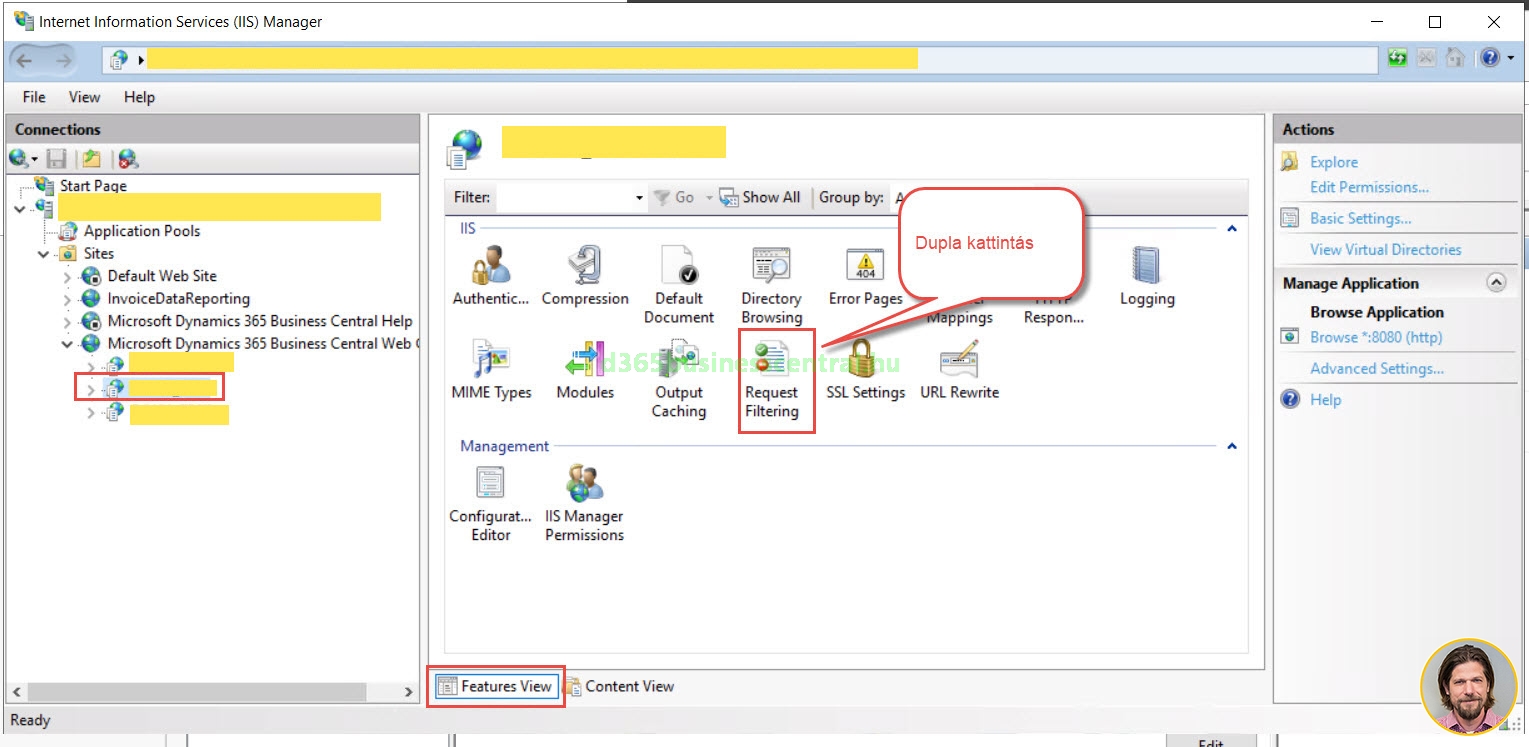Open the Logging feature icon

pos(1146,276)
